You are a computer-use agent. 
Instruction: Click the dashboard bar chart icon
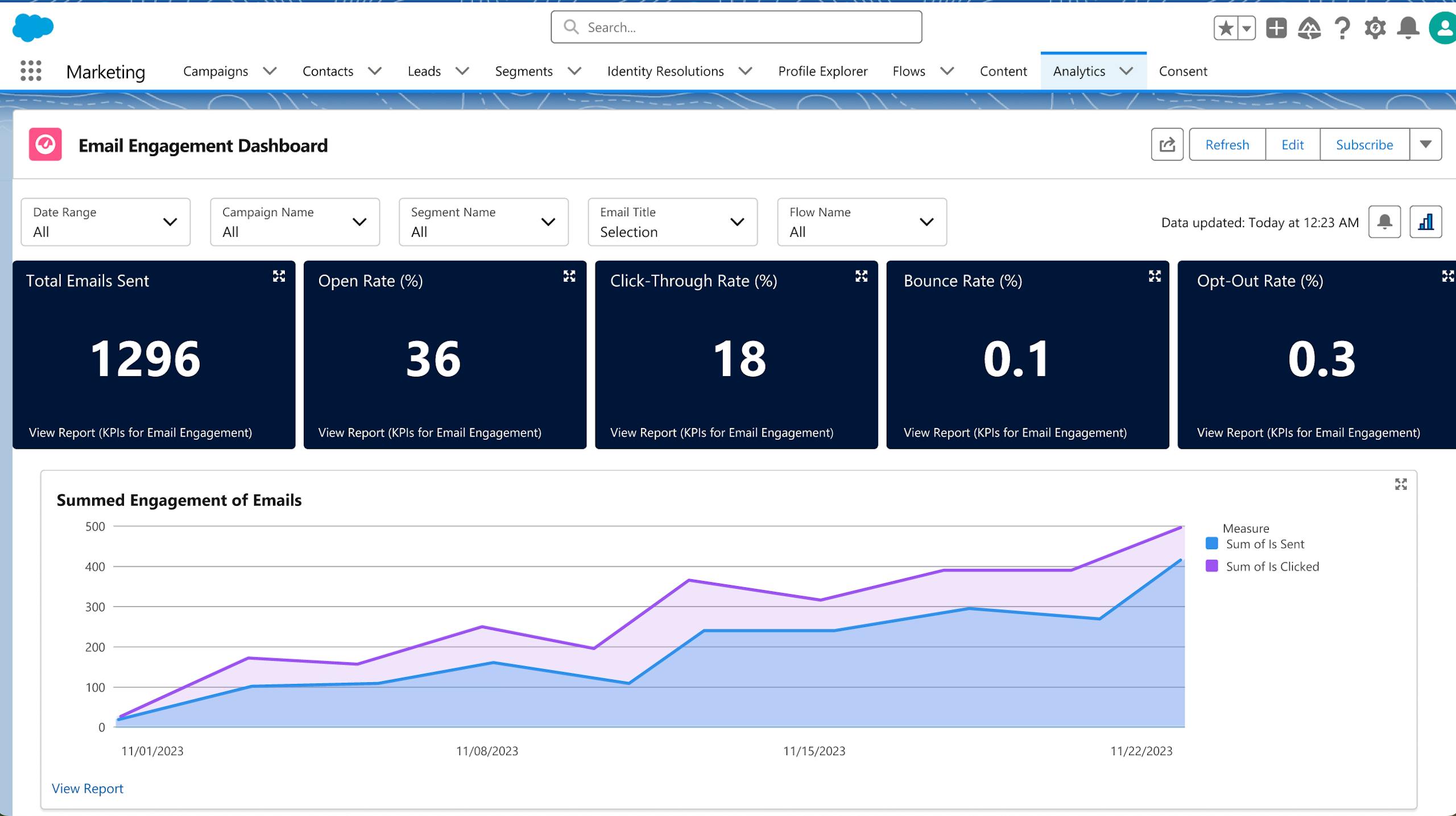click(1425, 222)
